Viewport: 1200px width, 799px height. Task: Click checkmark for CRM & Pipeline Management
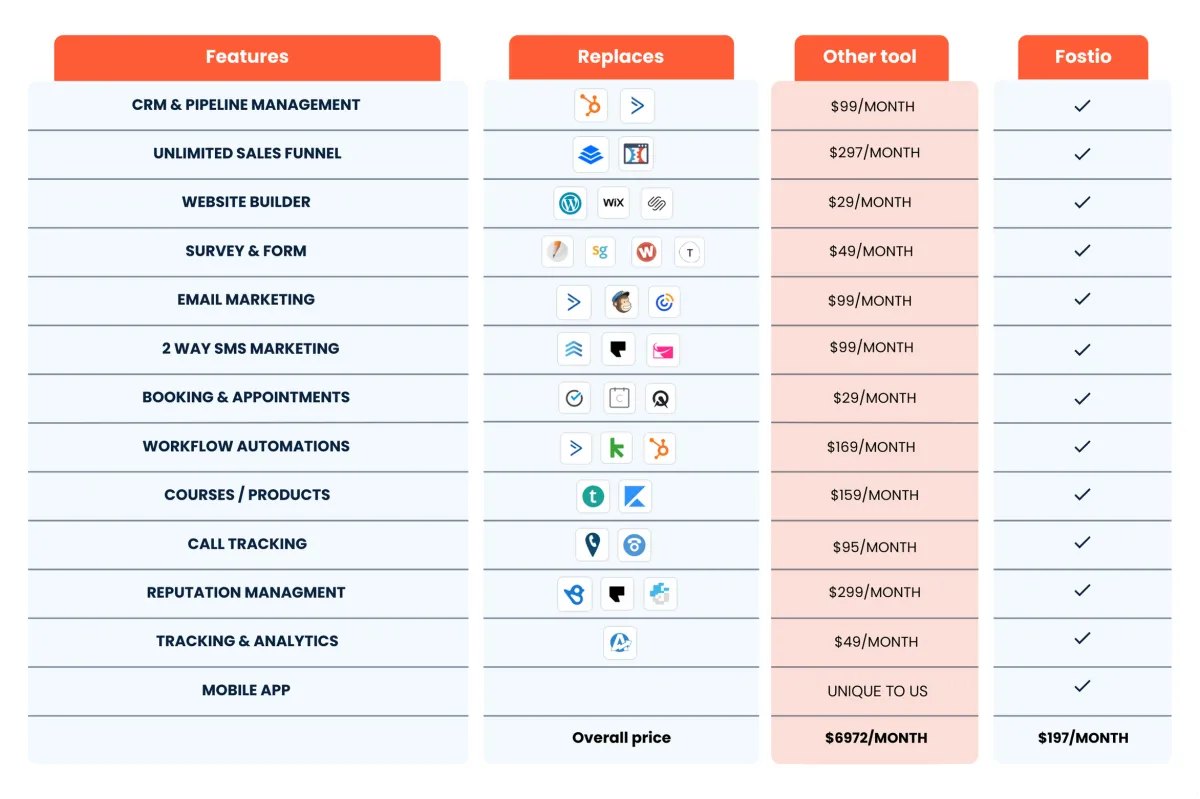pyautogui.click(x=1082, y=106)
